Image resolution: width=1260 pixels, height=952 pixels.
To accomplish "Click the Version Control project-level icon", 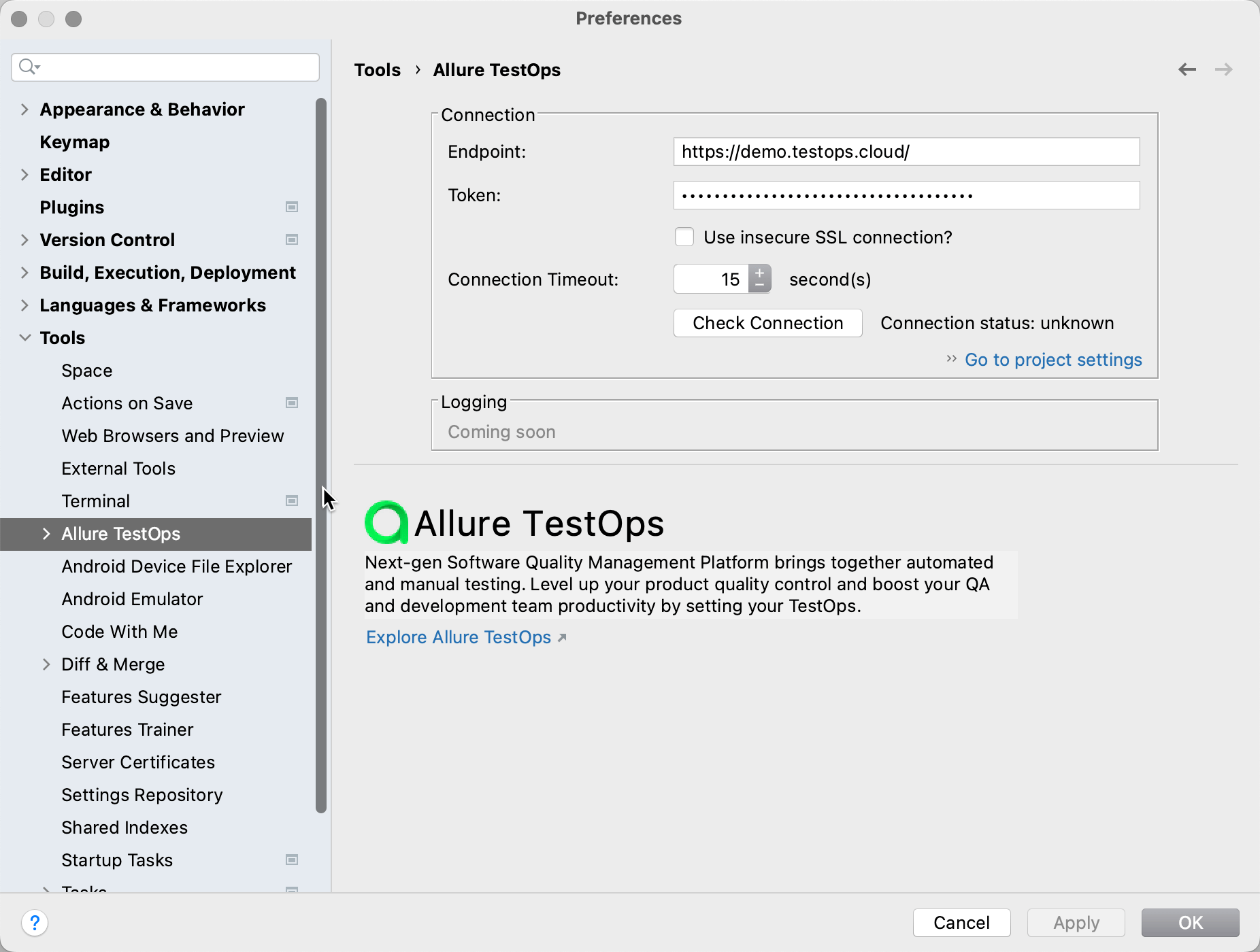I will [x=292, y=239].
